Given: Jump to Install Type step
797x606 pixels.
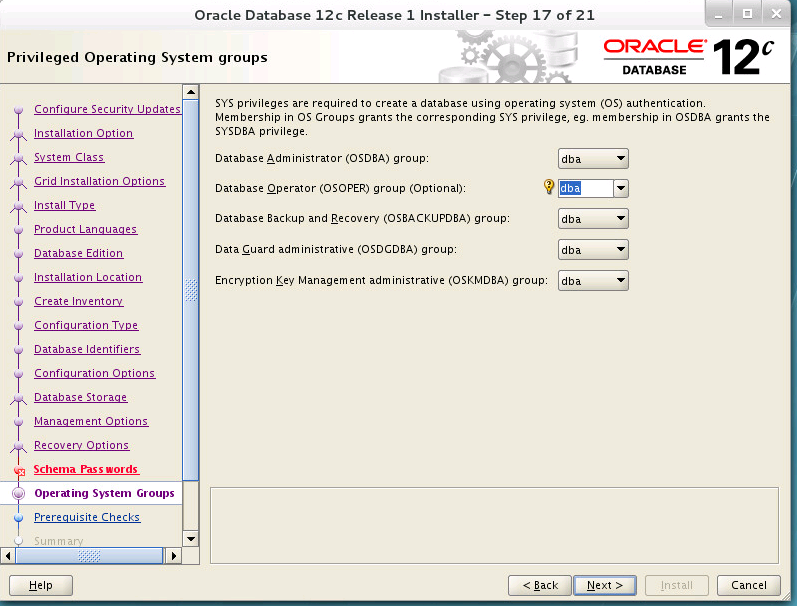Looking at the screenshot, I should tap(65, 205).
